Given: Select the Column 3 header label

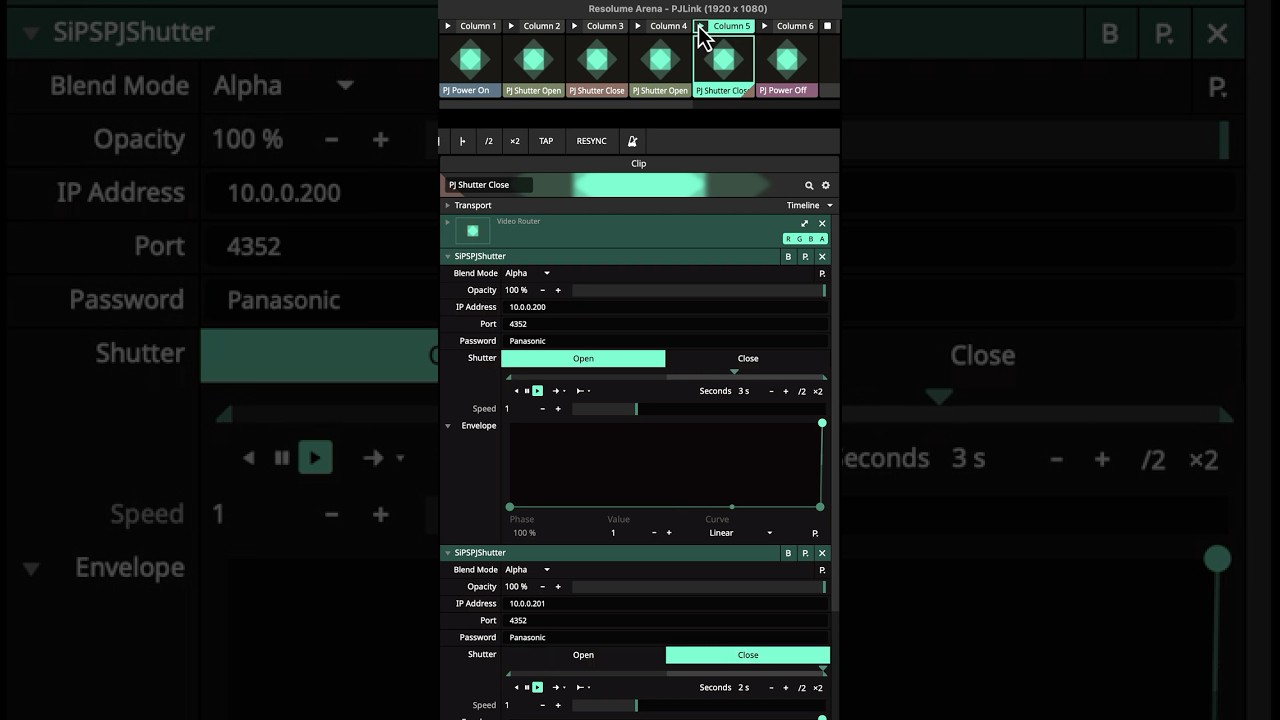Looking at the screenshot, I should coord(605,26).
